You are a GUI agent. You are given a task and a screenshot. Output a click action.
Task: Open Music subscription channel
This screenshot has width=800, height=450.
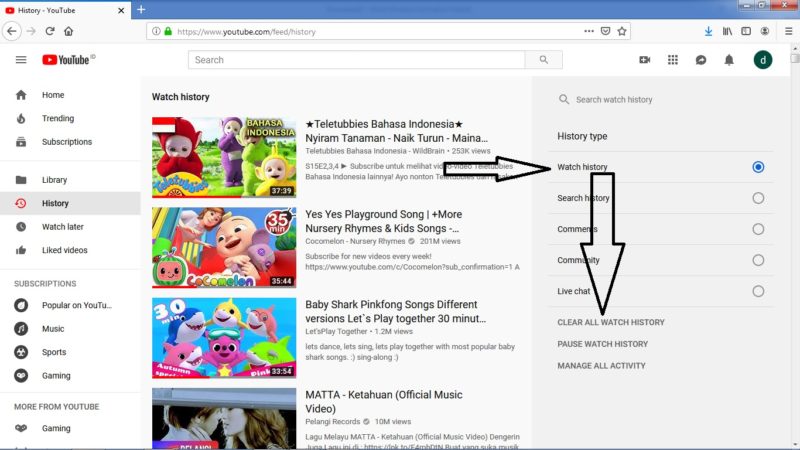click(x=70, y=329)
